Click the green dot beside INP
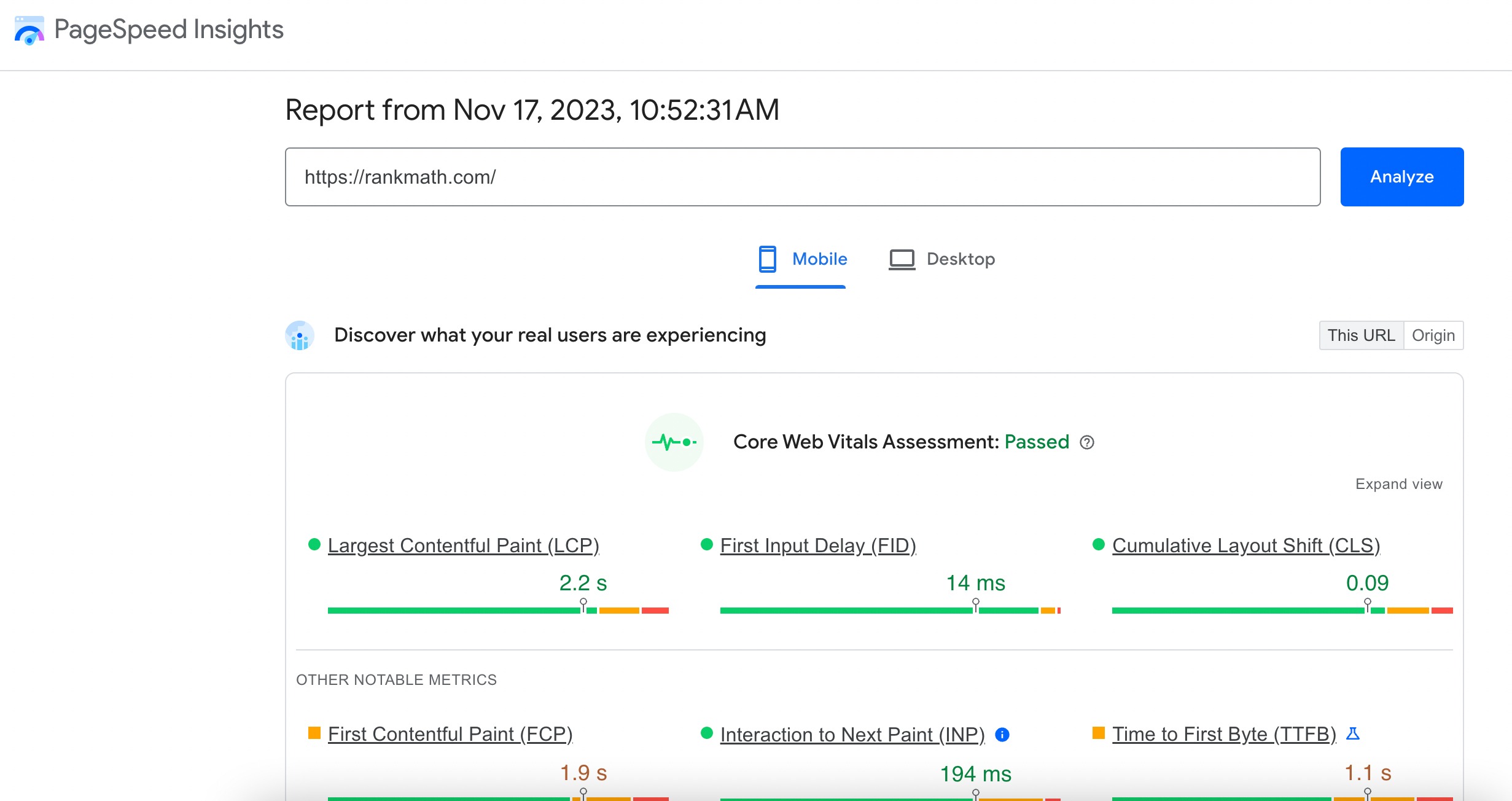Screen dimensions: 1512x801 pos(706,733)
